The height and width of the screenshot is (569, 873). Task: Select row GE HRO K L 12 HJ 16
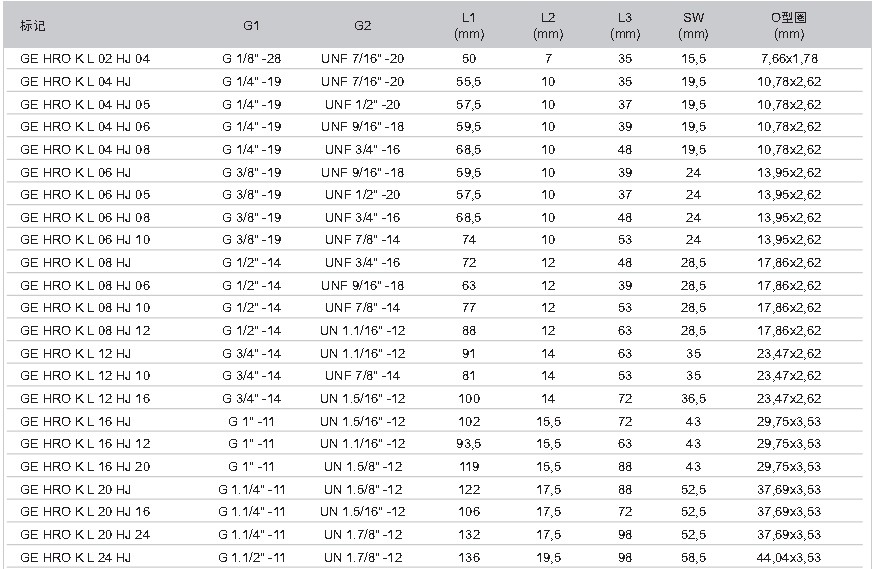pos(434,399)
